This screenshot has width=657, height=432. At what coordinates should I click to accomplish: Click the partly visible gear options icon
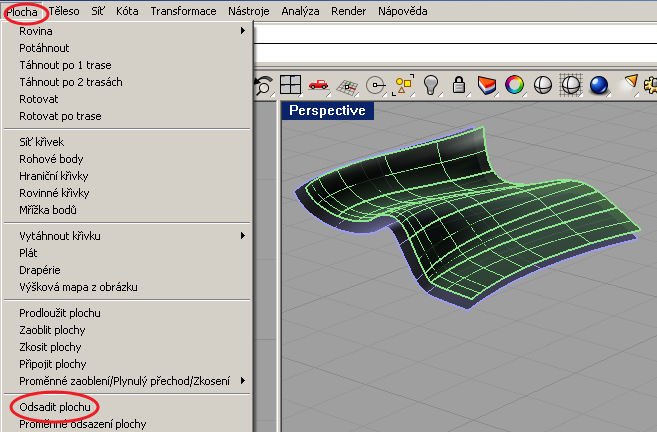(651, 85)
